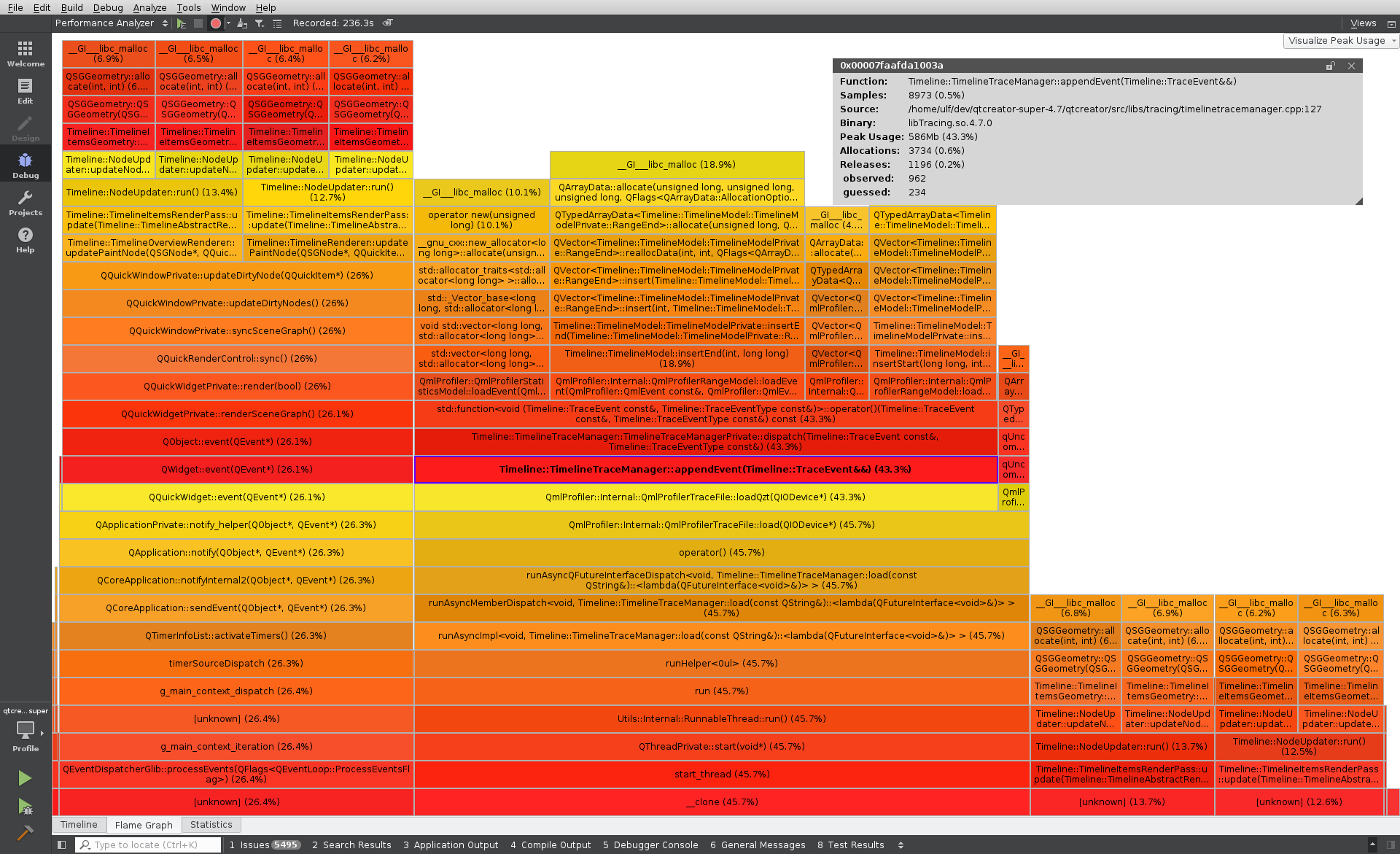Build the project using the hammer icon
The height and width of the screenshot is (854, 1400).
coord(25,832)
